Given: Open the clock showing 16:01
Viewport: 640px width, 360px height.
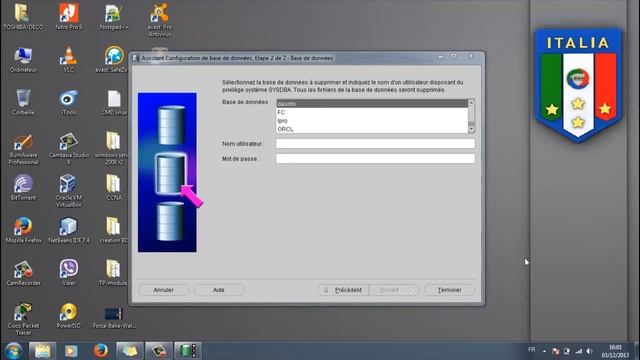Looking at the screenshot, I should (x=615, y=351).
